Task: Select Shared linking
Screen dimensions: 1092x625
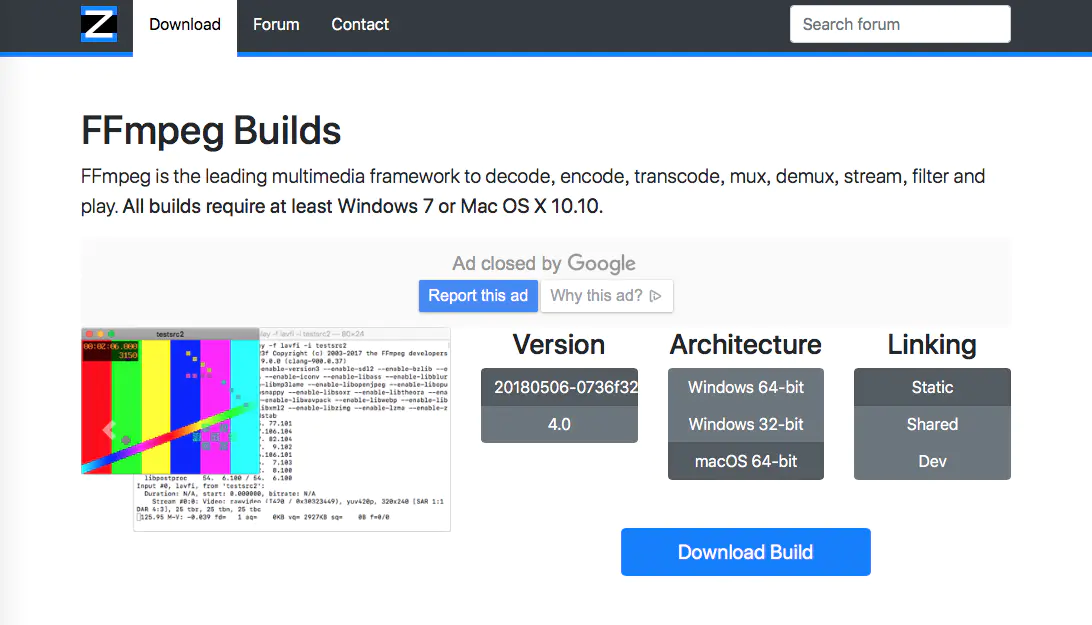Action: (x=933, y=424)
